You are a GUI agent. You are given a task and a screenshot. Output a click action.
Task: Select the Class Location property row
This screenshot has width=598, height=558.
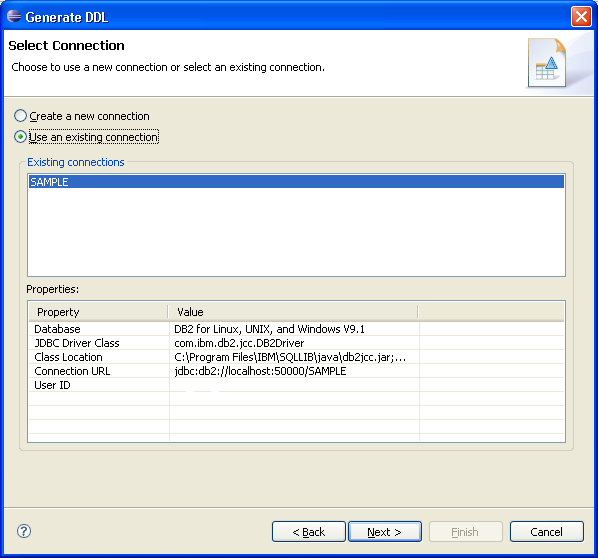click(296, 357)
